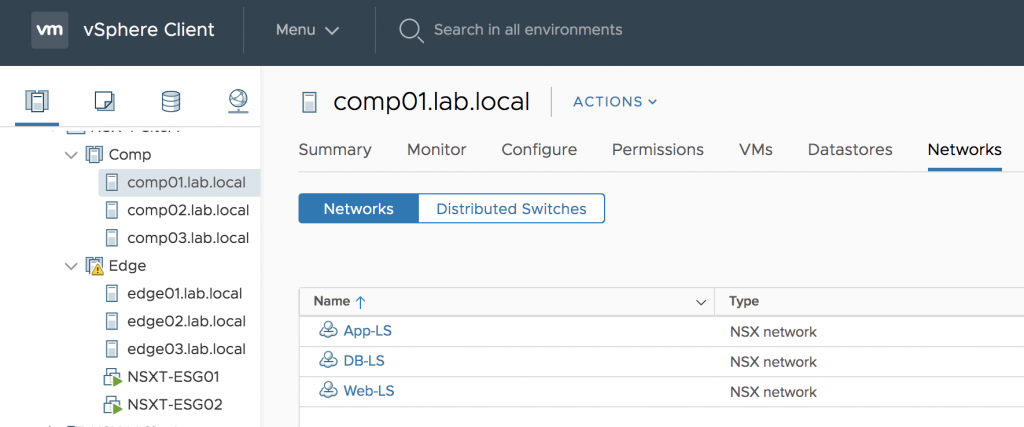The width and height of the screenshot is (1024, 427).
Task: Click the App-LS network icon
Action: 327,331
